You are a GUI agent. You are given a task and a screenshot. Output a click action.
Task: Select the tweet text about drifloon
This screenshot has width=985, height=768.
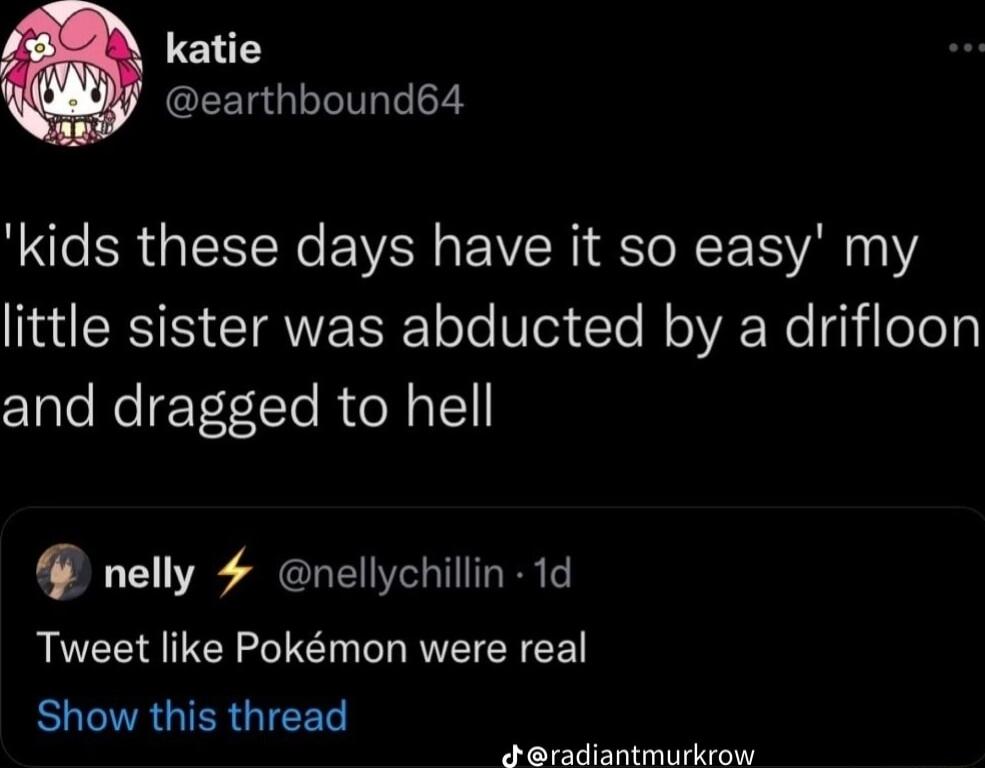point(490,323)
